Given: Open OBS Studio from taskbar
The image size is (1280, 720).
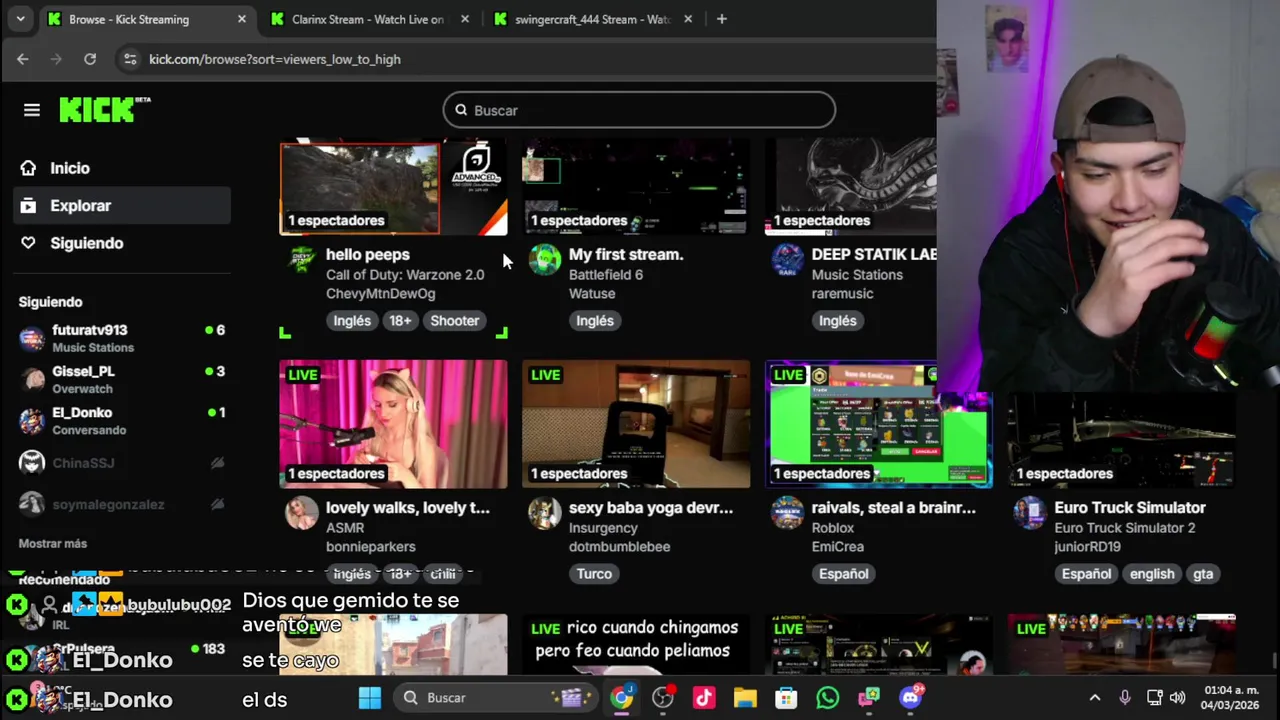Looking at the screenshot, I should point(663,697).
